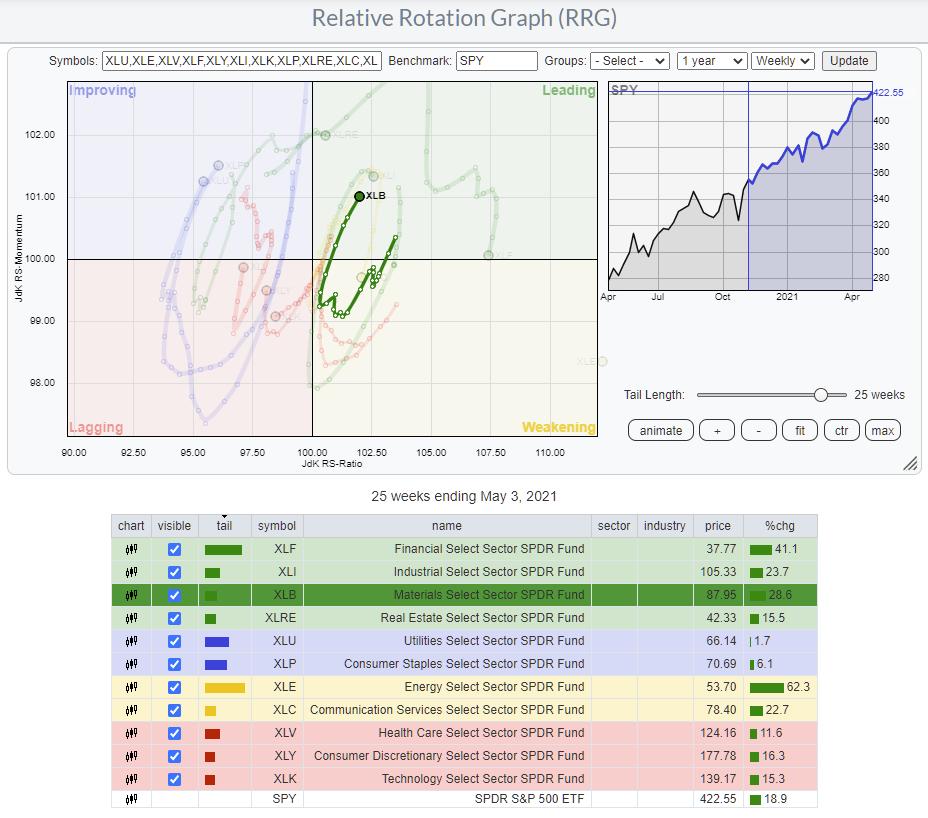Open the Weekly timeframe dropdown
Screen dimensions: 928x818
pos(783,61)
